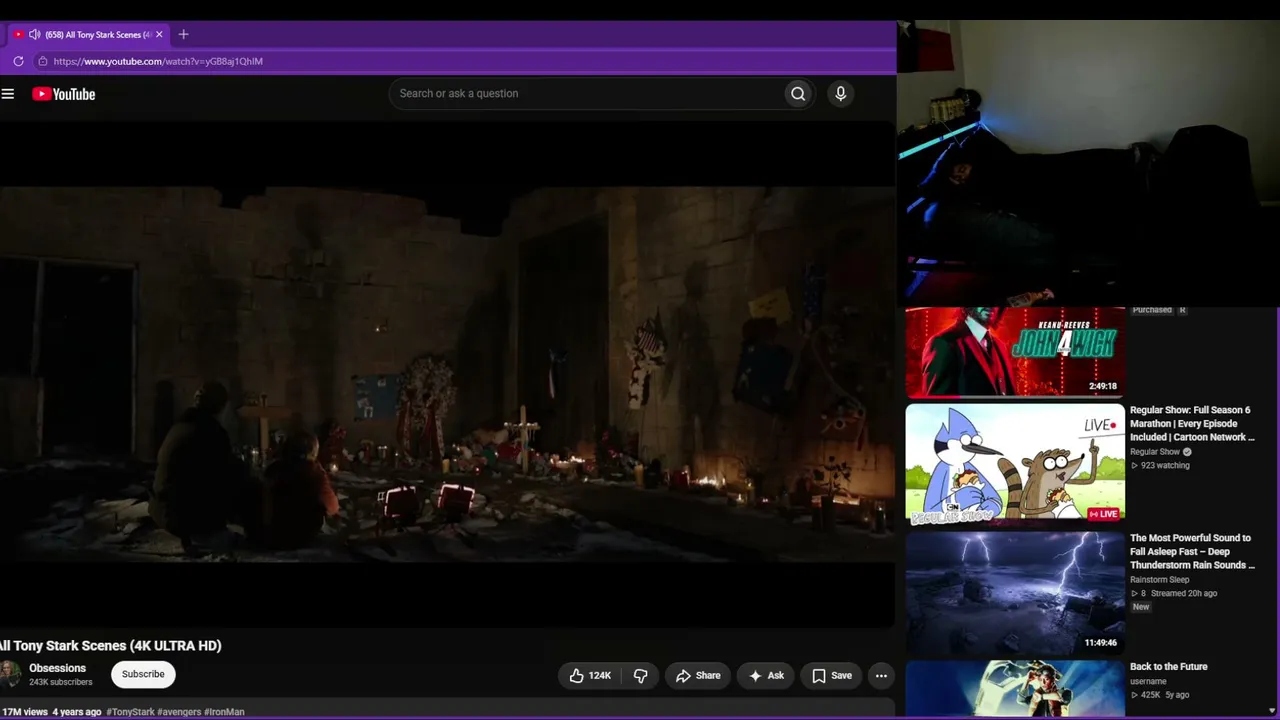
Task: Open the YouTube guide hamburger menu
Action: coord(8,94)
